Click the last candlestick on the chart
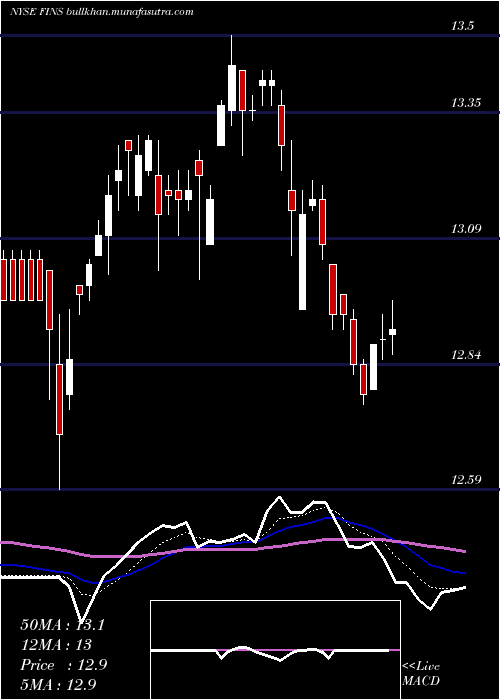The height and width of the screenshot is (700, 500). [x=392, y=328]
